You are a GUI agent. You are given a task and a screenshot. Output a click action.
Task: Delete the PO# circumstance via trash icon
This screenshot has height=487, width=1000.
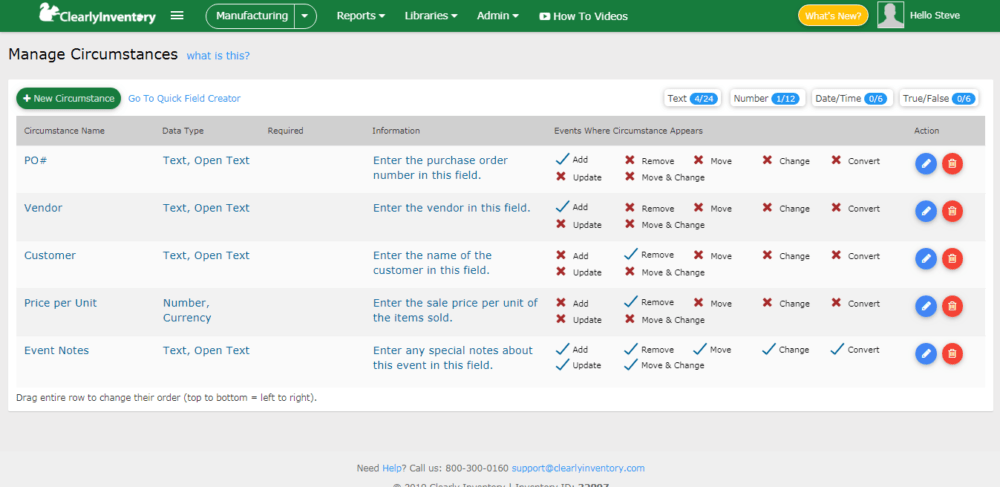click(952, 164)
